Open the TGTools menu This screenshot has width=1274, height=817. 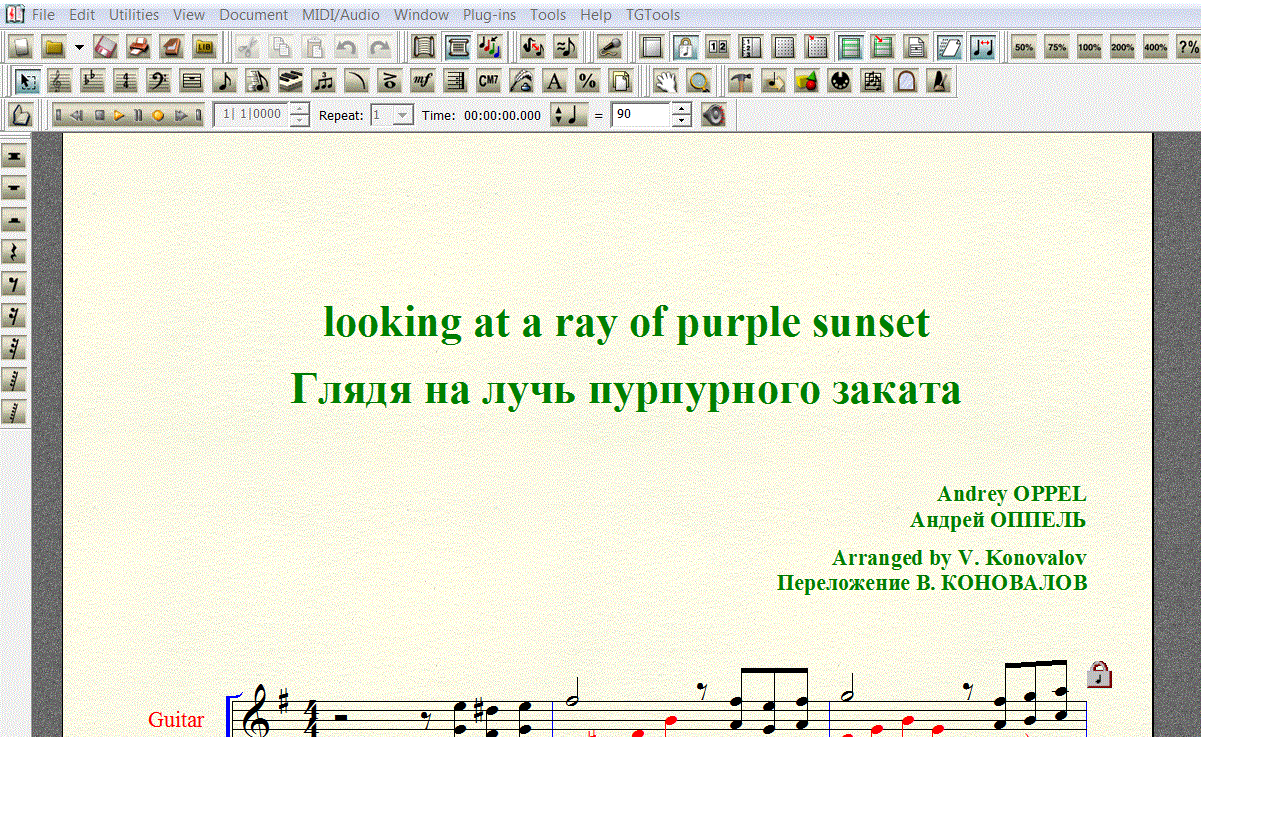point(653,15)
